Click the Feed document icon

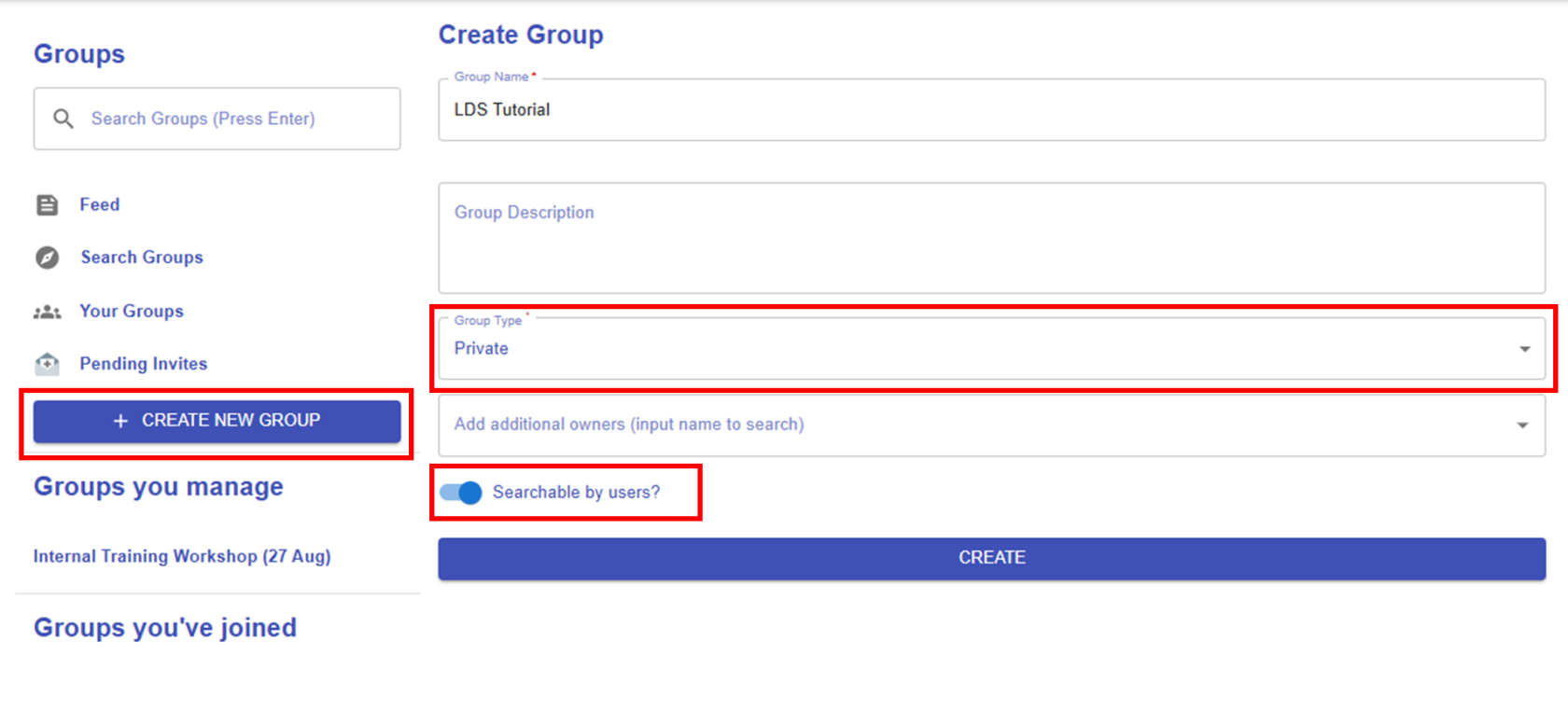coord(47,205)
